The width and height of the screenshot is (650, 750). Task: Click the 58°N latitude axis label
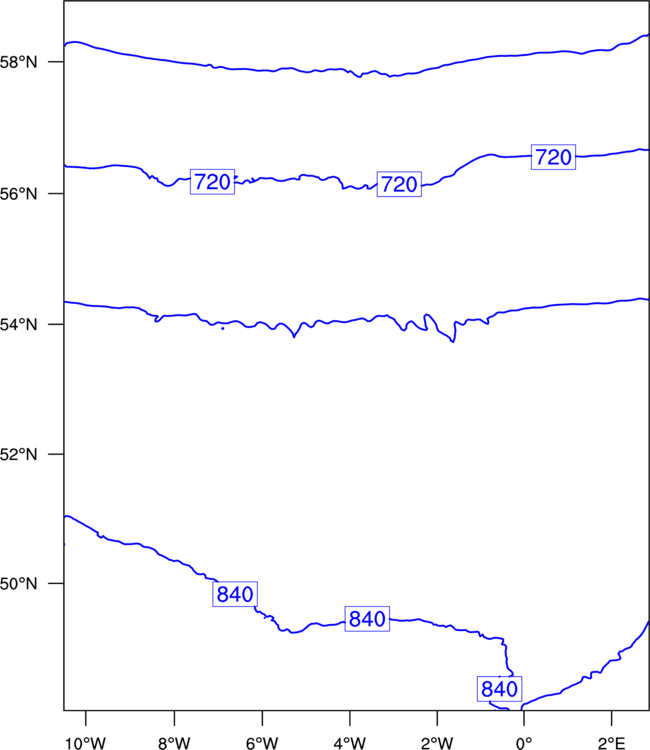[18, 62]
